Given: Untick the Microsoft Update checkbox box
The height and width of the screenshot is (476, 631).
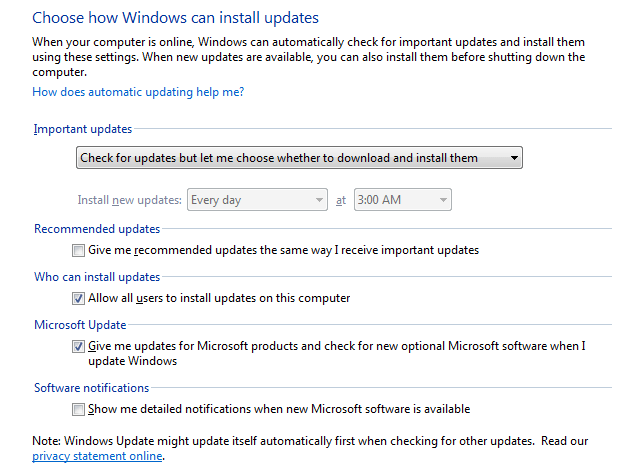Looking at the screenshot, I should pos(79,346).
